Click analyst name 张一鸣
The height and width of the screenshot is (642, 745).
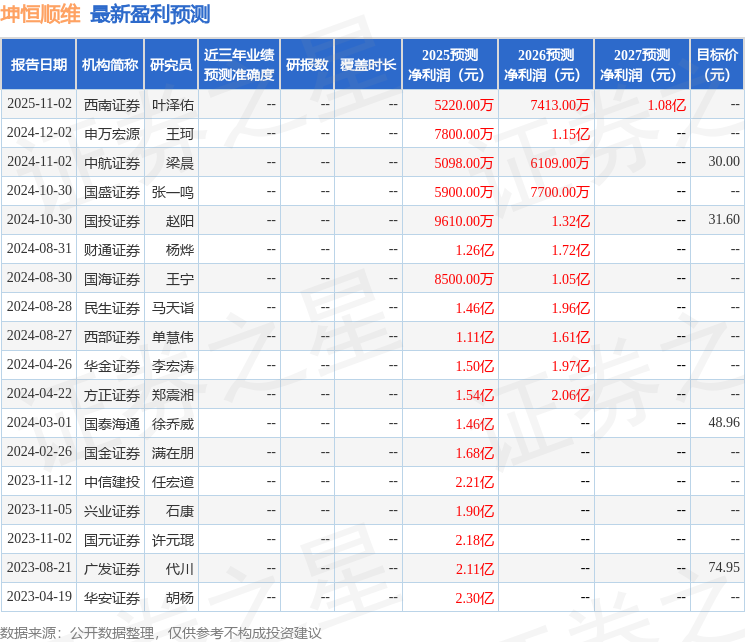172,192
